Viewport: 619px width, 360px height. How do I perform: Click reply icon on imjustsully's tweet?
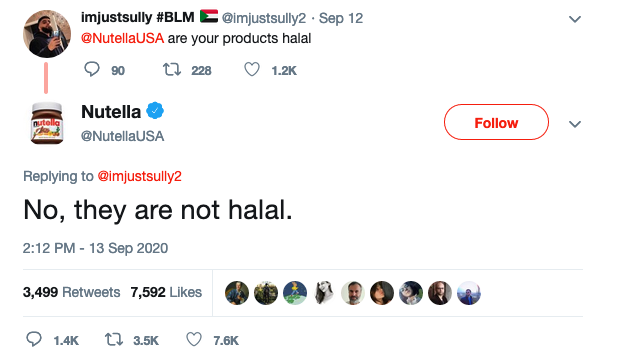point(92,69)
